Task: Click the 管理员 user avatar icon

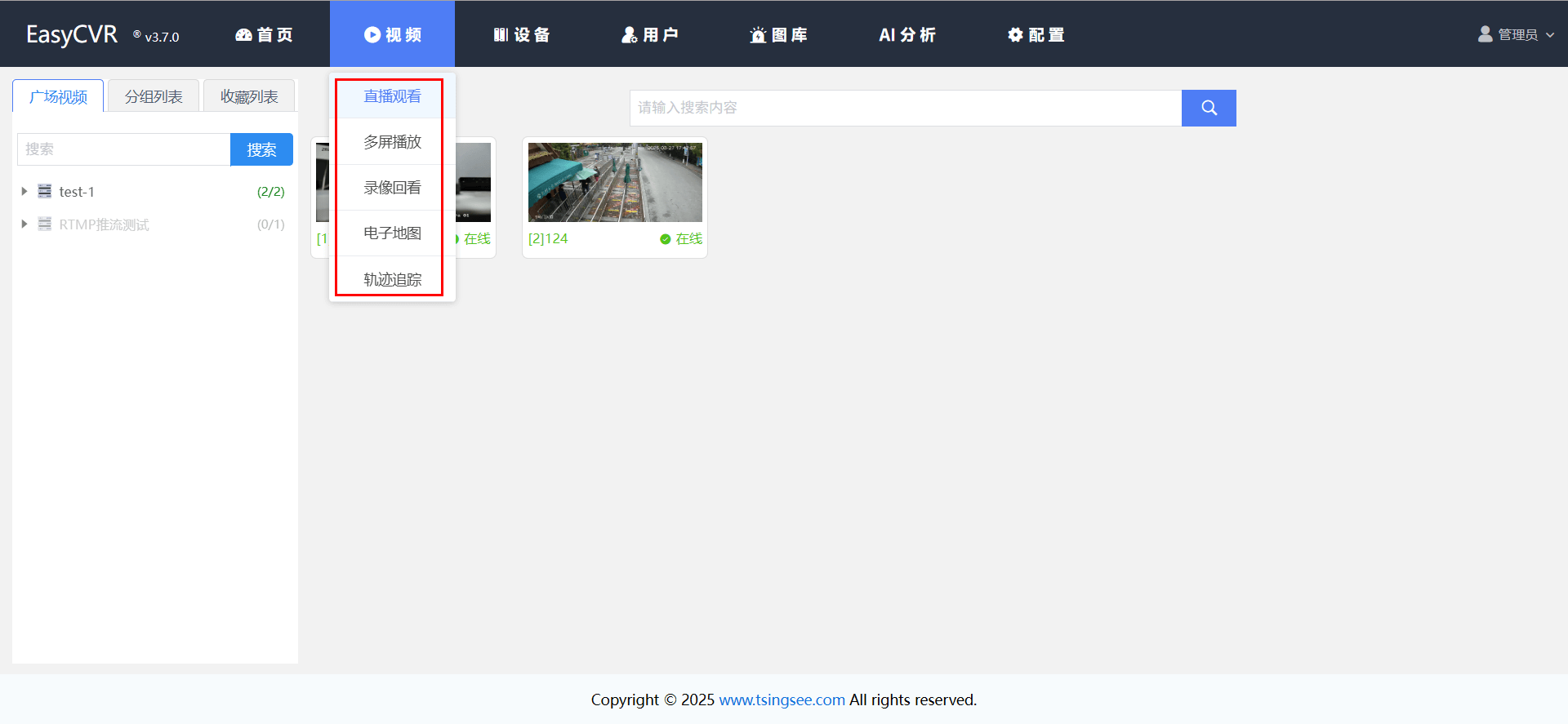Action: click(x=1485, y=34)
